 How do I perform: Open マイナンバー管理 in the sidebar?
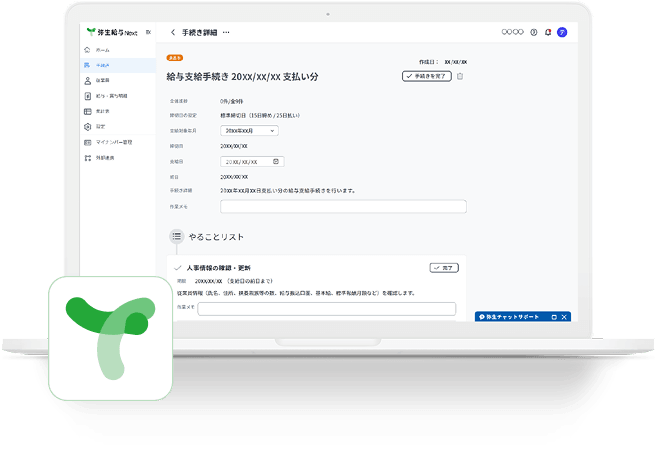117,143
